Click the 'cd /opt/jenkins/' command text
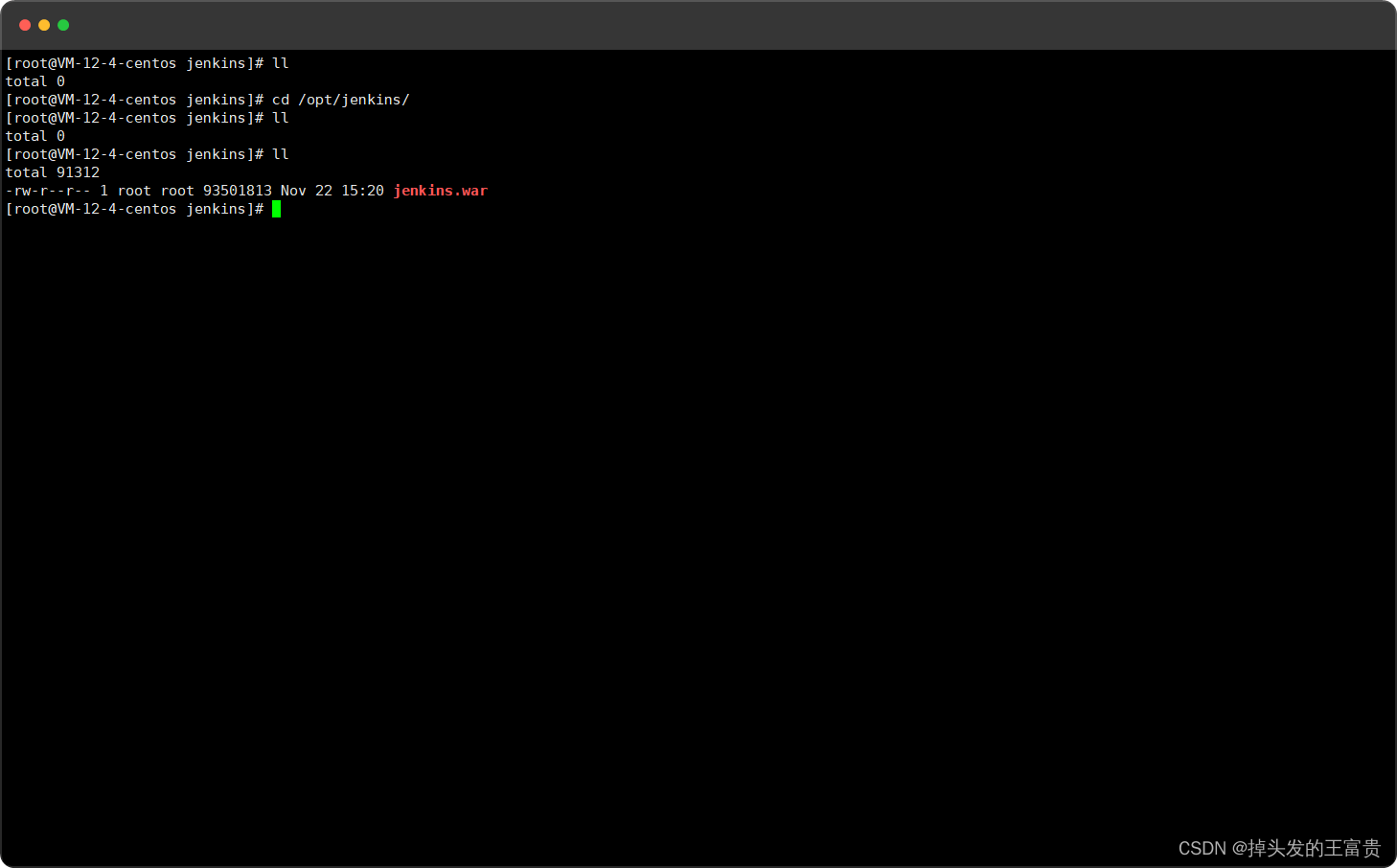 coord(341,100)
